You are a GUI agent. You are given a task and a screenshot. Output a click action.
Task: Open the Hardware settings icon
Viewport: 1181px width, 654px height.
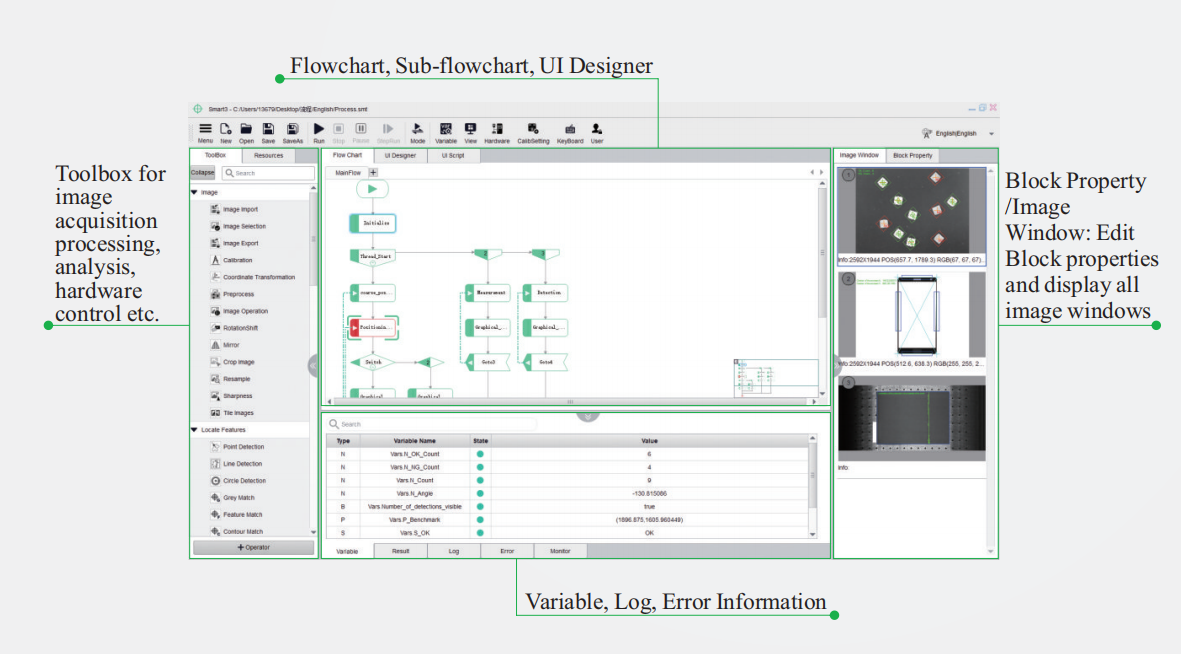coord(497,130)
